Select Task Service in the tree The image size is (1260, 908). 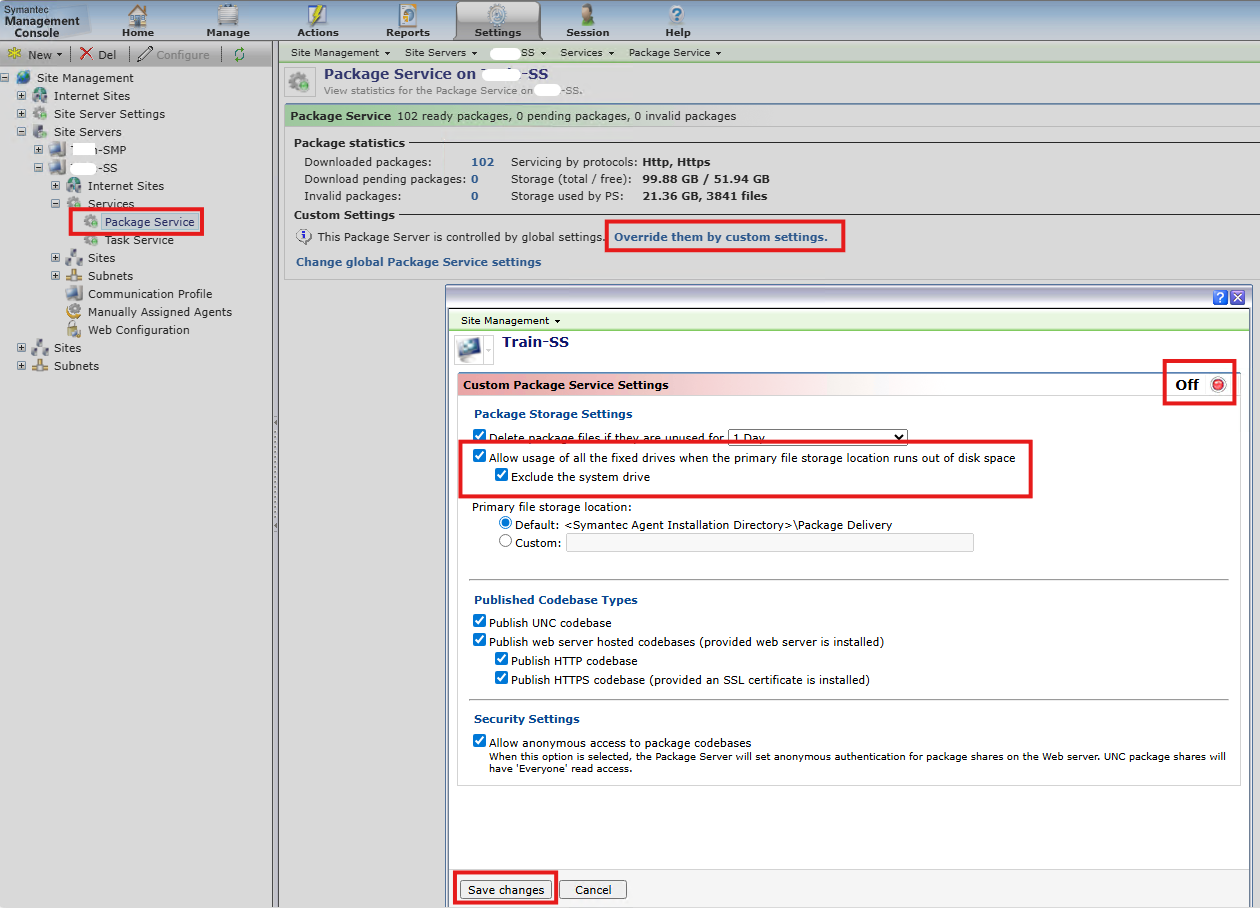pyautogui.click(x=139, y=240)
